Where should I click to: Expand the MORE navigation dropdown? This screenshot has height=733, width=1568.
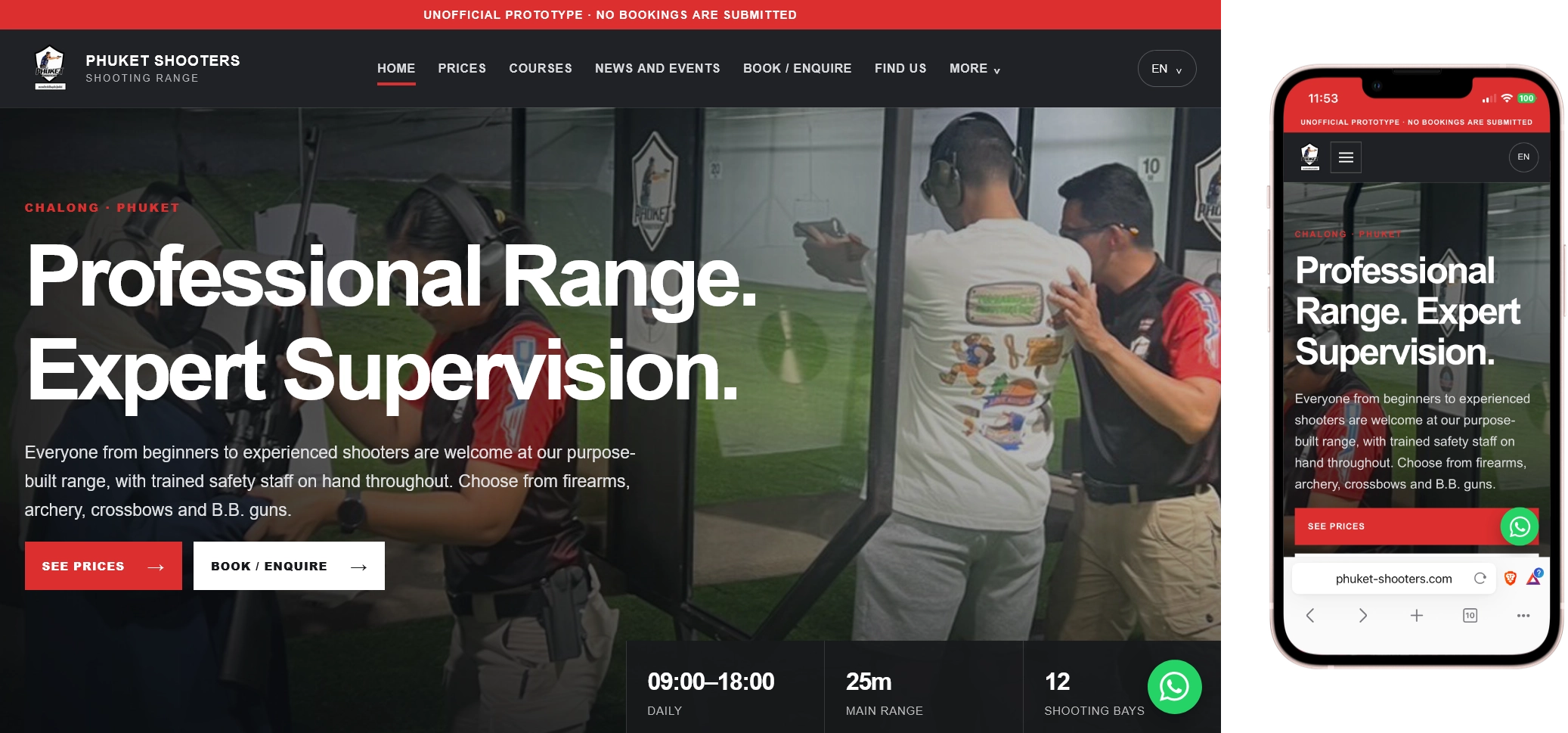coord(975,69)
